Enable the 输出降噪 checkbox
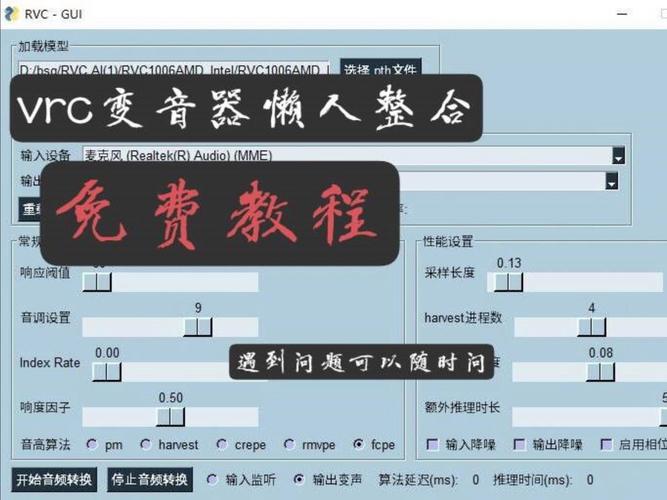Image resolution: width=667 pixels, height=500 pixels. (519, 444)
